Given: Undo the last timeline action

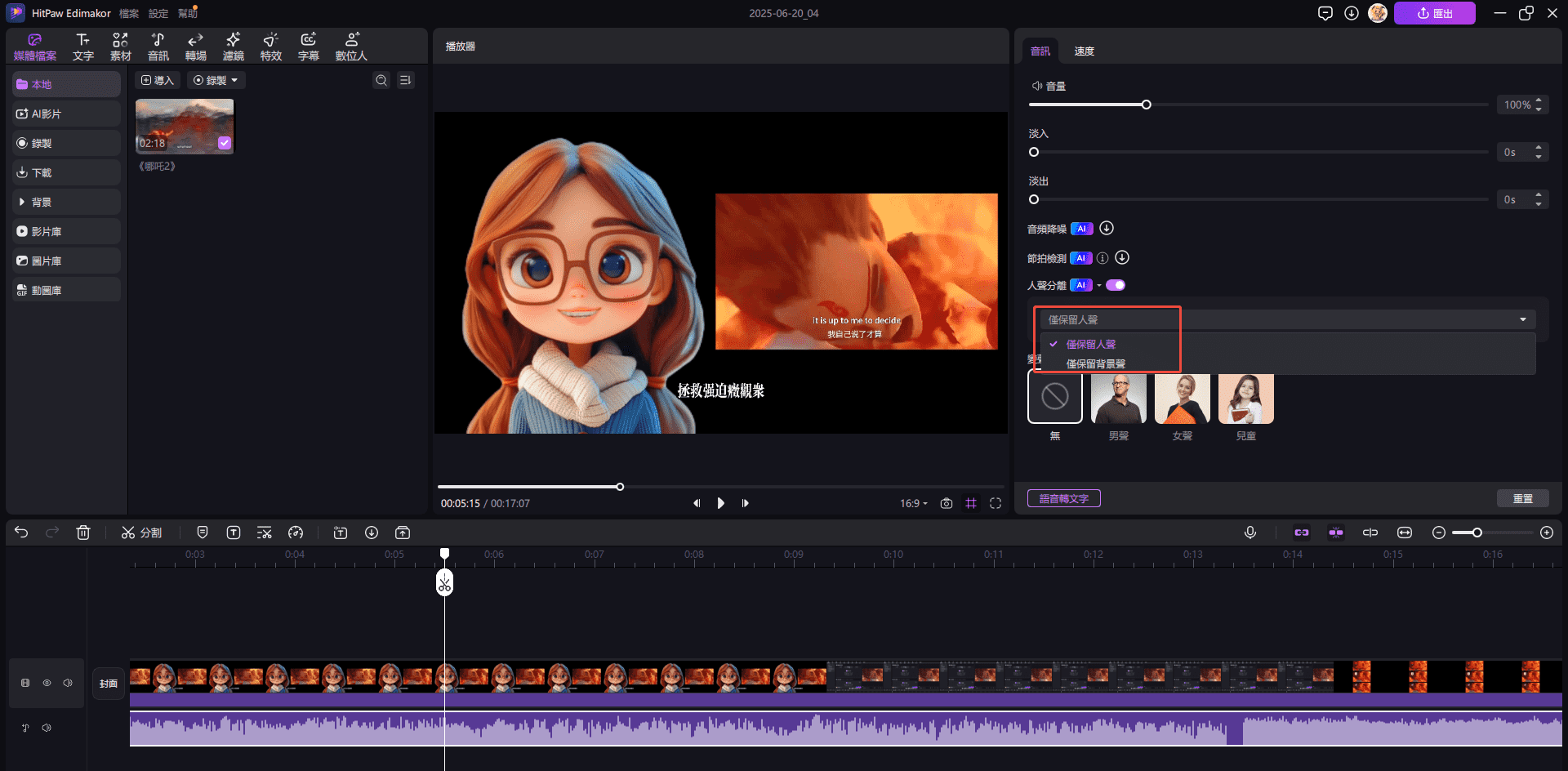Looking at the screenshot, I should tap(21, 533).
